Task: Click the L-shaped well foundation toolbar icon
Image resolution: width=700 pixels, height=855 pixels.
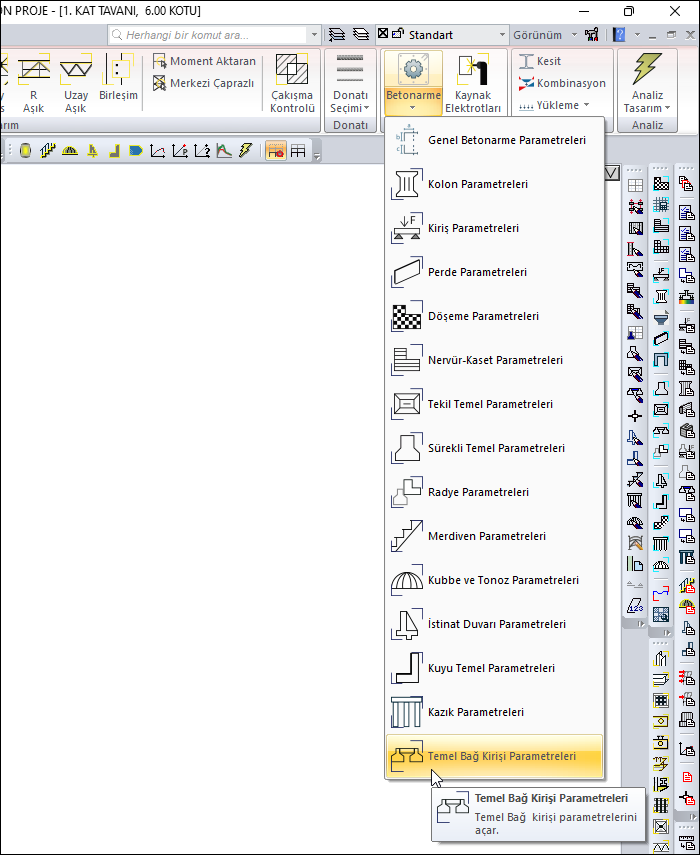Action: (x=114, y=150)
